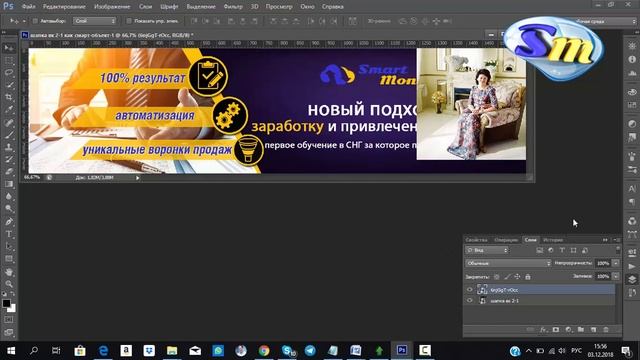Viewport: 640px width, 360px height.
Task: Enable Показать упр. элем. checkbox
Action: coord(129,21)
